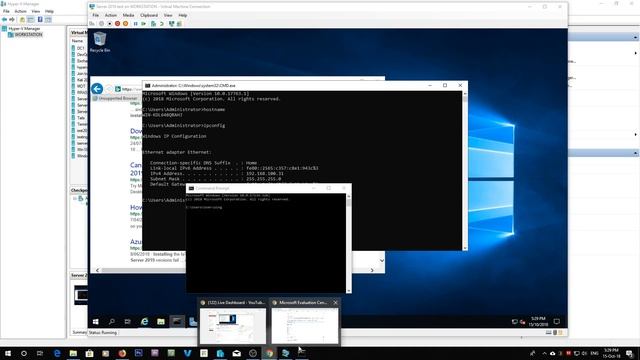Click the Ctrl+Alt+Delete toolbar icon
The image size is (640, 360).
click(92, 24)
